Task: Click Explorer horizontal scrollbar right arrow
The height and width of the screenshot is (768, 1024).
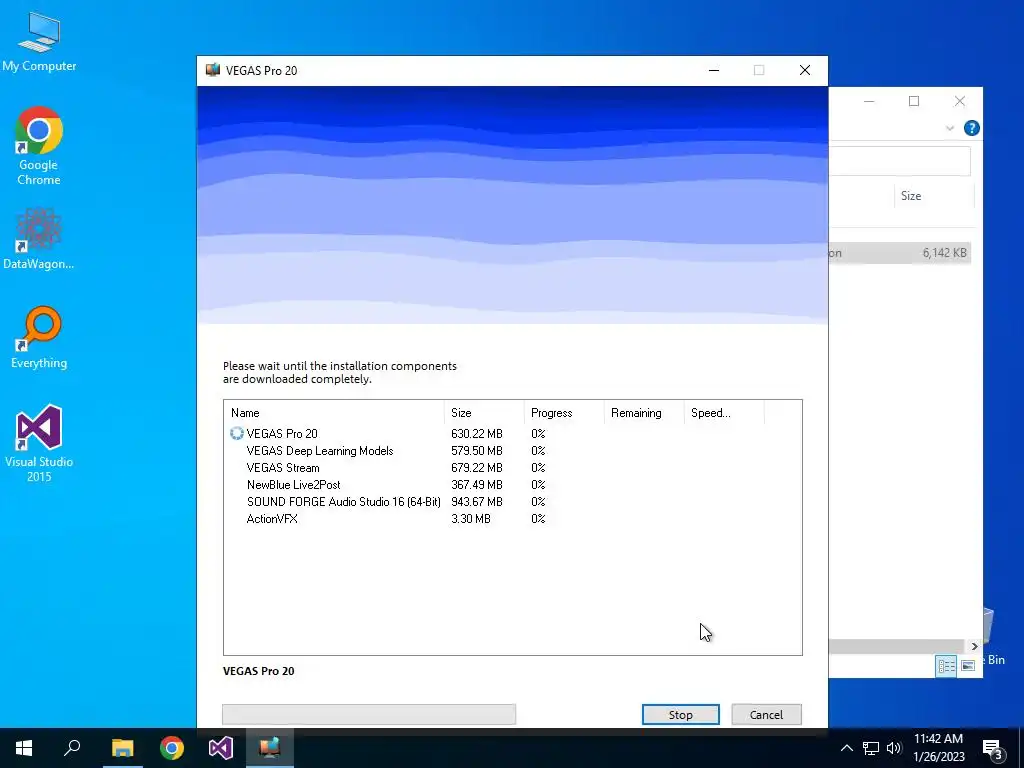Action: pyautogui.click(x=974, y=646)
